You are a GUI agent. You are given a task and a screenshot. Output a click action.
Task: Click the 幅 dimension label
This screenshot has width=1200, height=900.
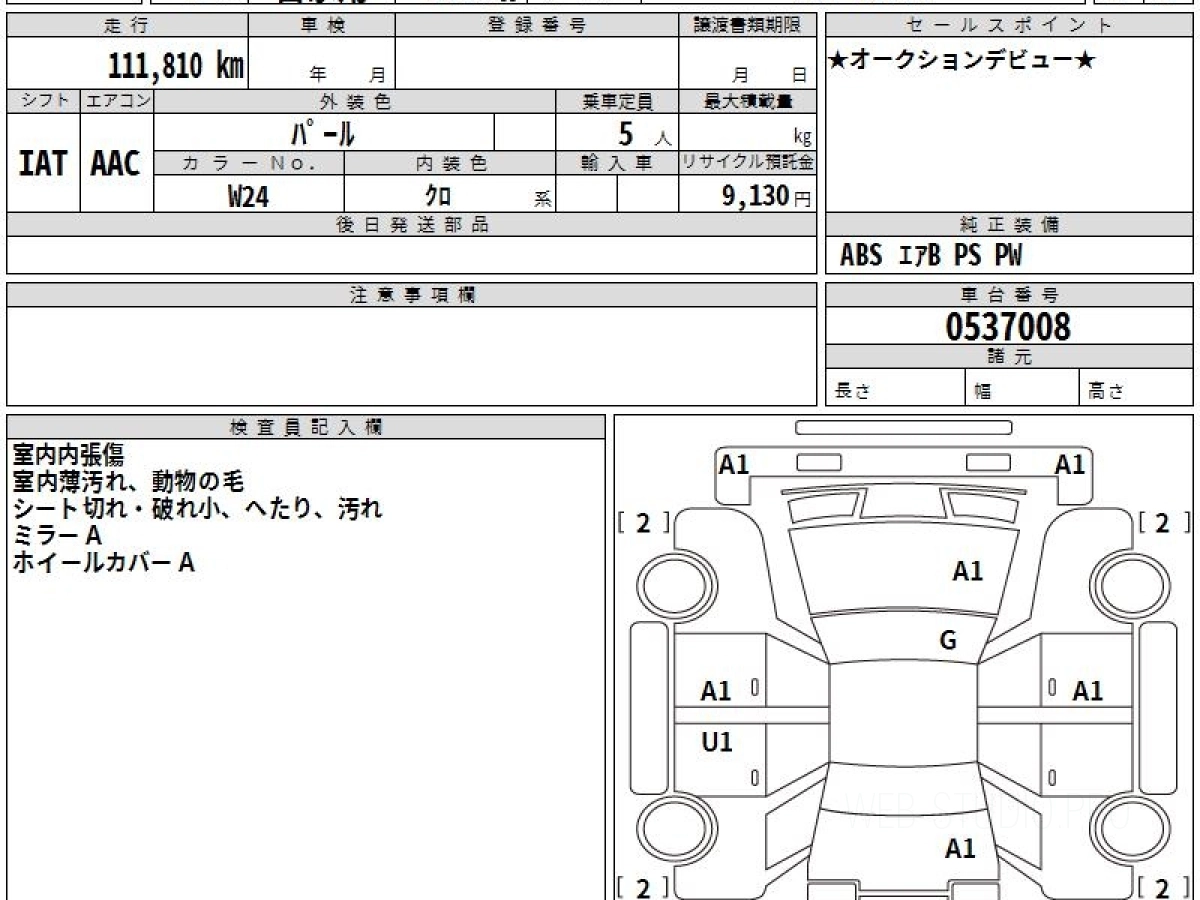[x=983, y=391]
